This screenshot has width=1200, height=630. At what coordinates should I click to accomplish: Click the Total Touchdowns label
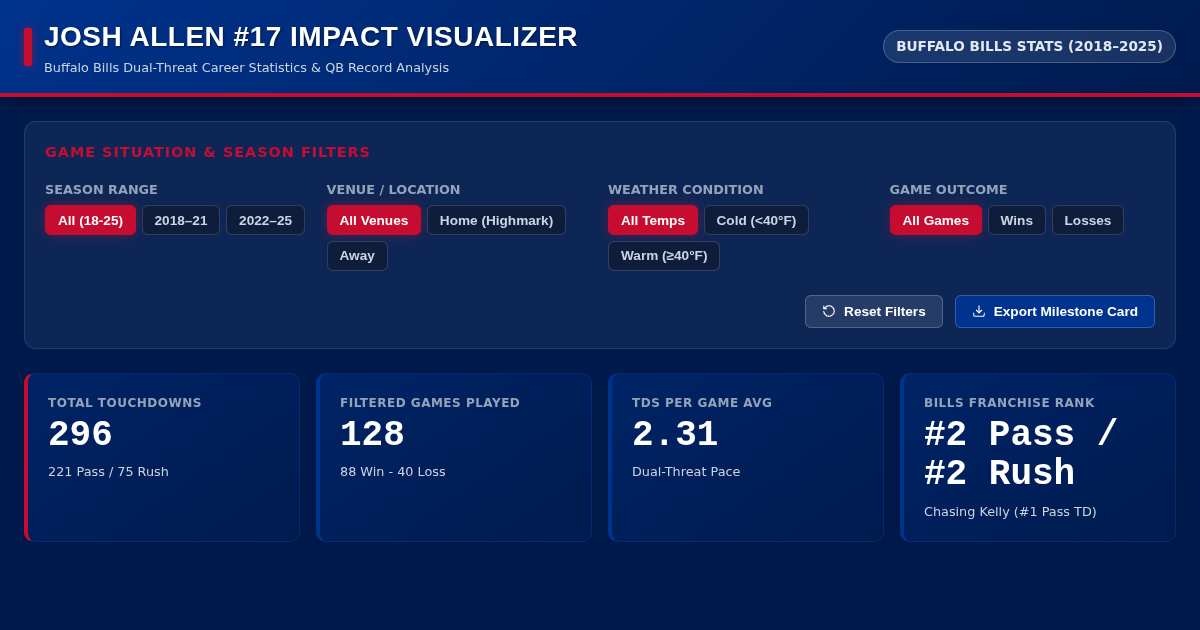click(x=125, y=403)
